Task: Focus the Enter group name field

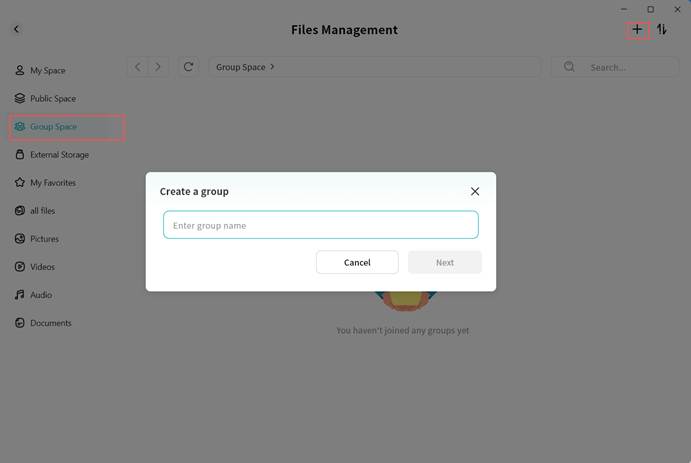Action: click(x=320, y=225)
